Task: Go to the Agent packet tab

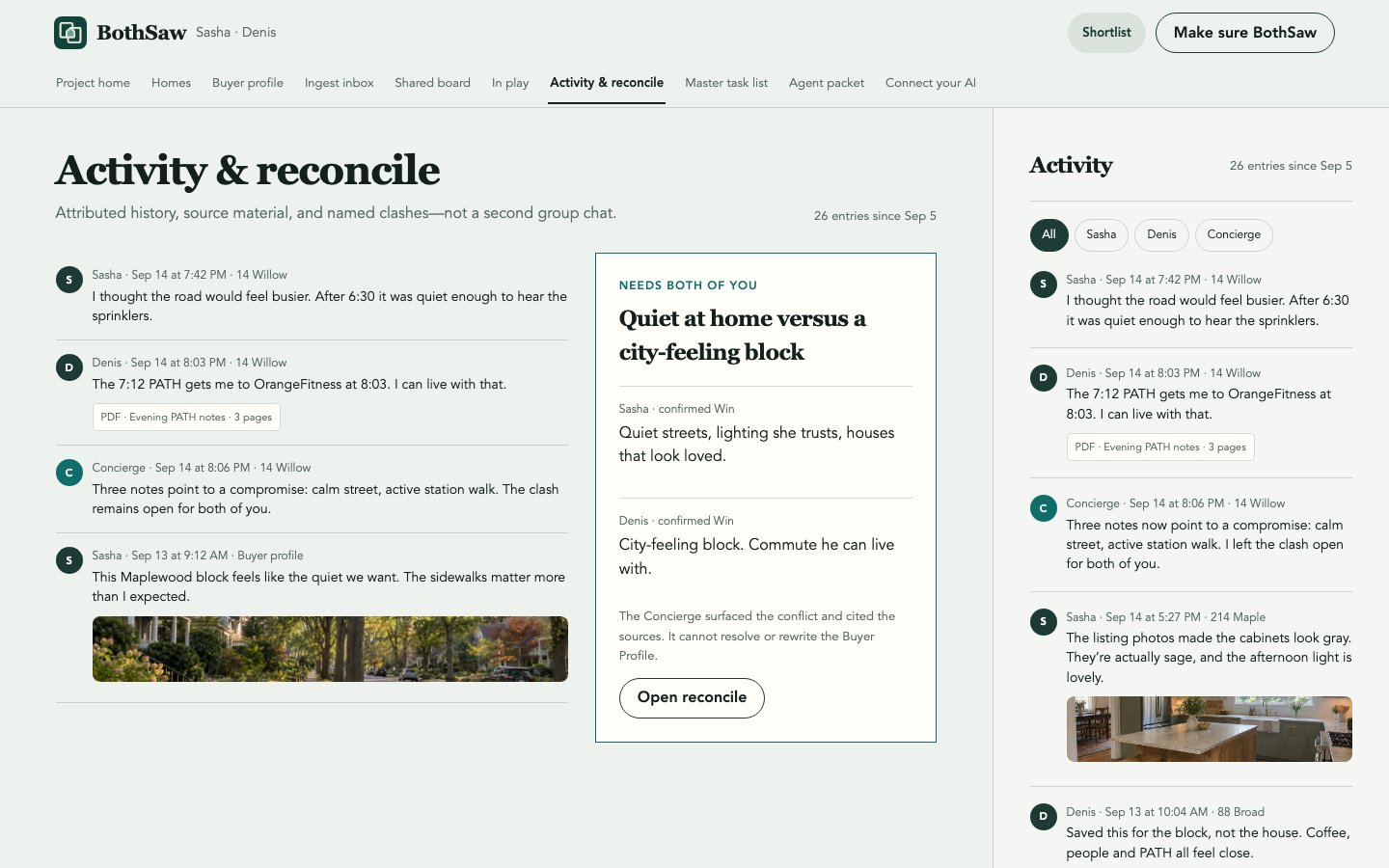Action: tap(827, 83)
